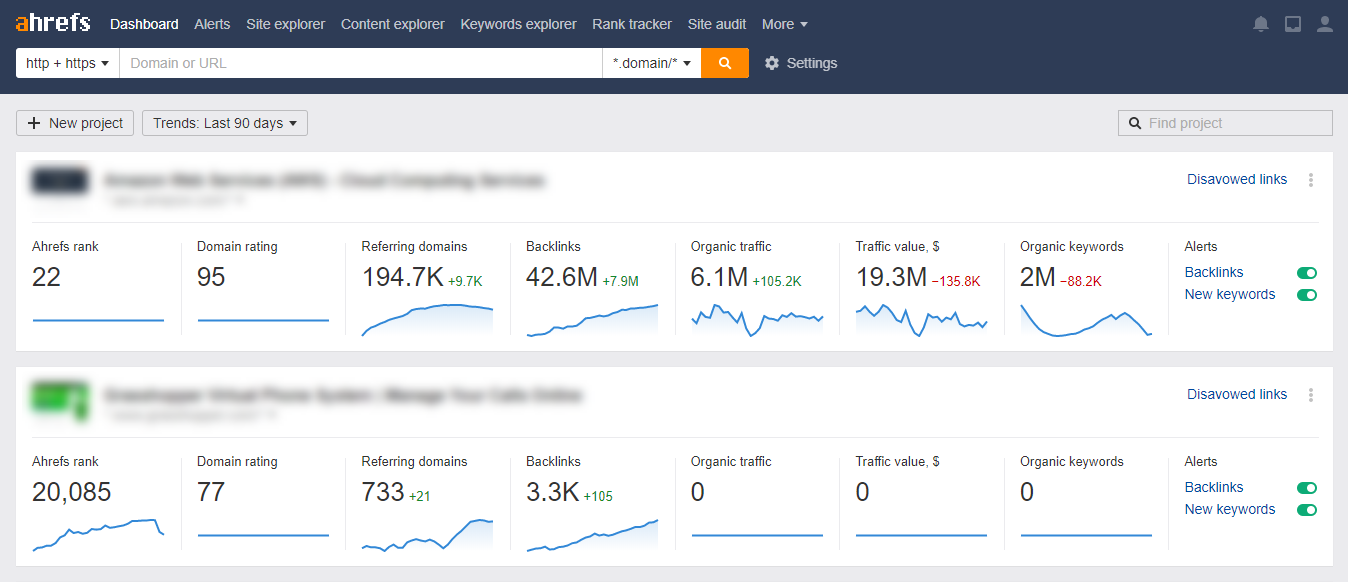The image size is (1348, 582).
Task: Open Content explorer
Action: [x=392, y=24]
